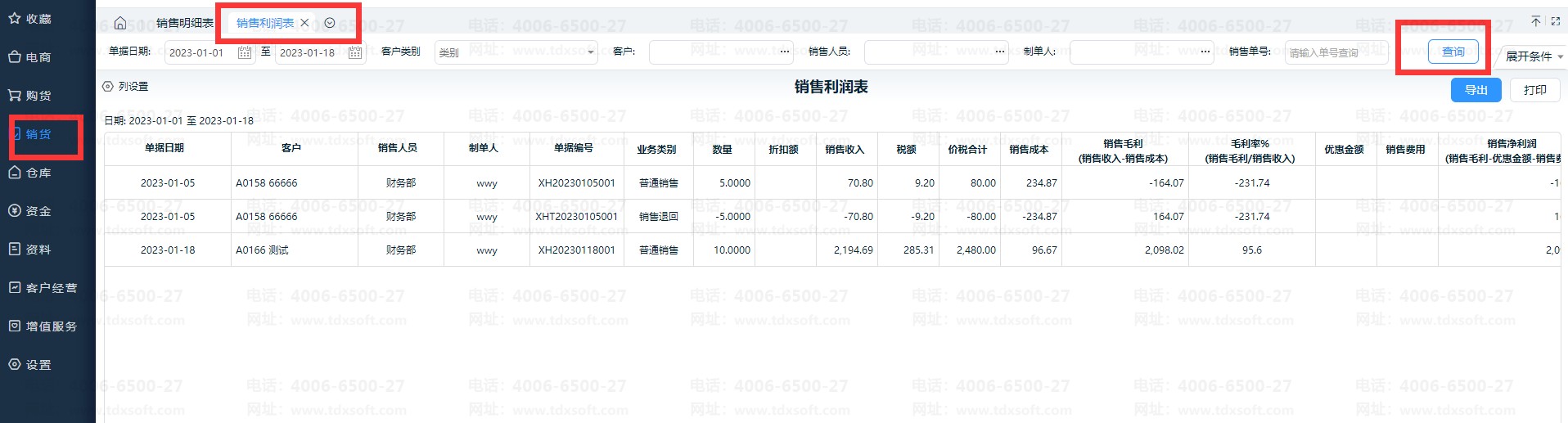Expand the 展开条件 conditions dropdown
1568x423 pixels.
coord(1534,56)
